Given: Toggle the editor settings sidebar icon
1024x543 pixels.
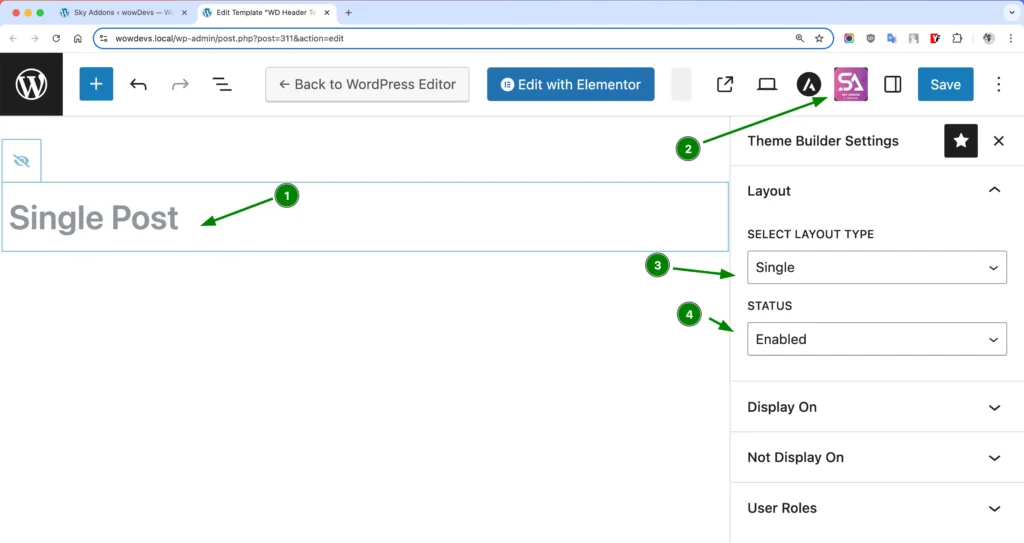Looking at the screenshot, I should 893,84.
